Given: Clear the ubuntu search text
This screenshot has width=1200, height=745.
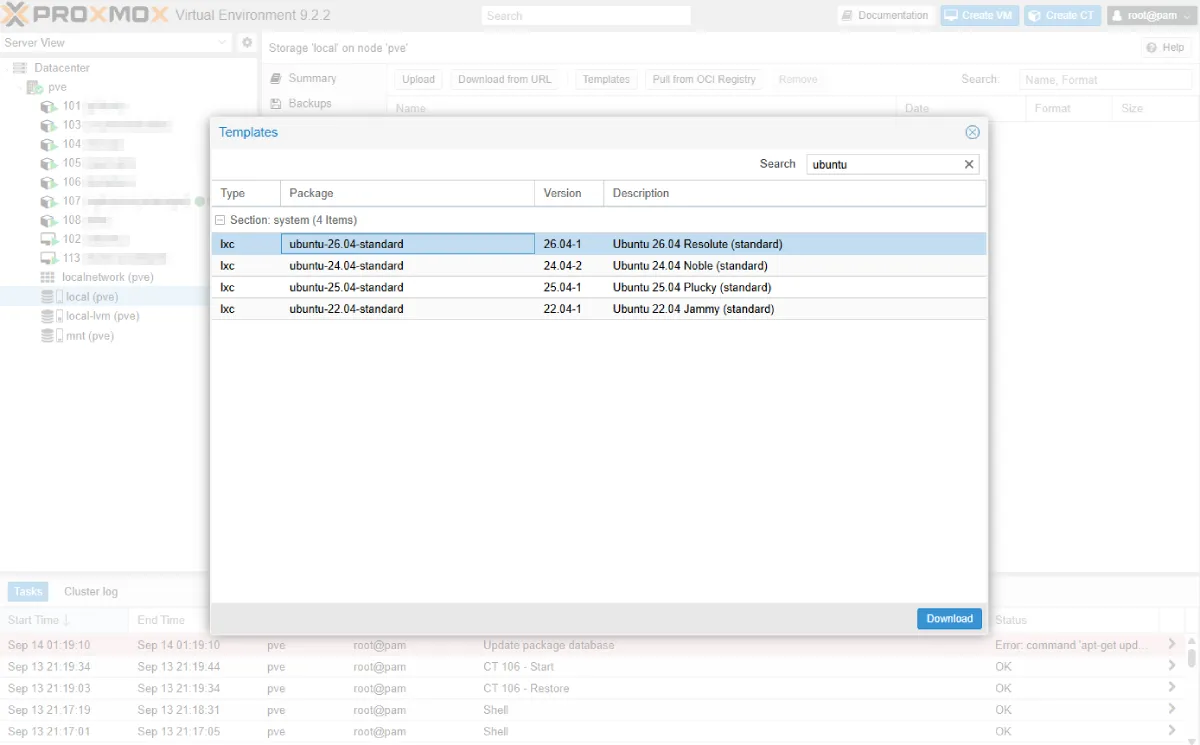Looking at the screenshot, I should click(x=968, y=164).
